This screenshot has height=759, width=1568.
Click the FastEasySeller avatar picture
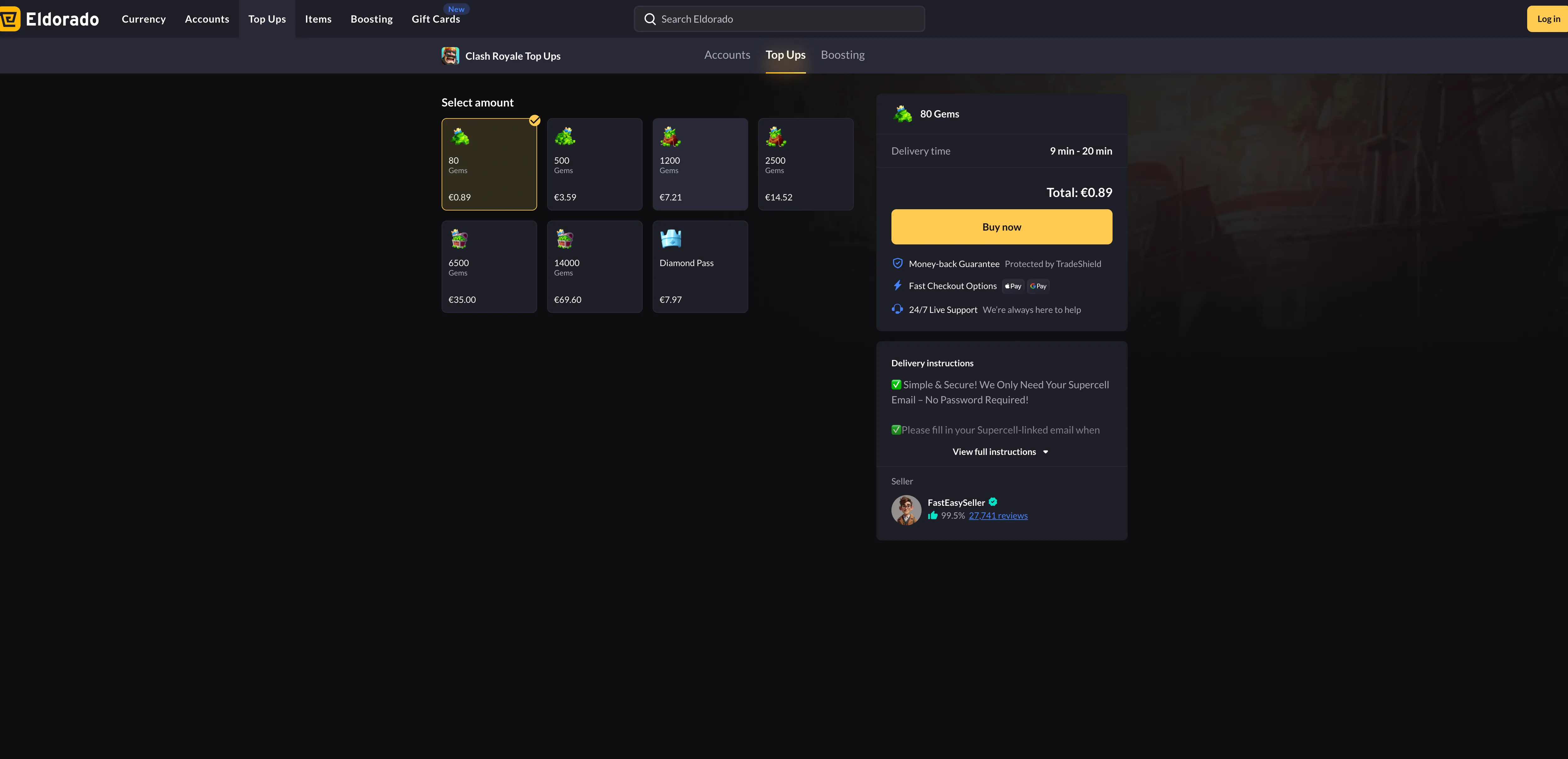pos(906,510)
